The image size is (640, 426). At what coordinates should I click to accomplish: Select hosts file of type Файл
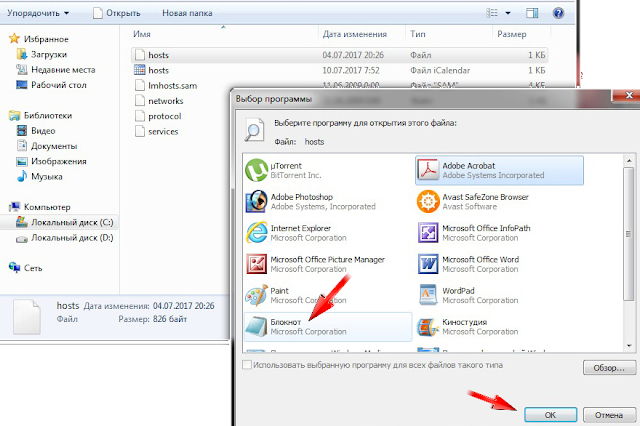(339, 55)
